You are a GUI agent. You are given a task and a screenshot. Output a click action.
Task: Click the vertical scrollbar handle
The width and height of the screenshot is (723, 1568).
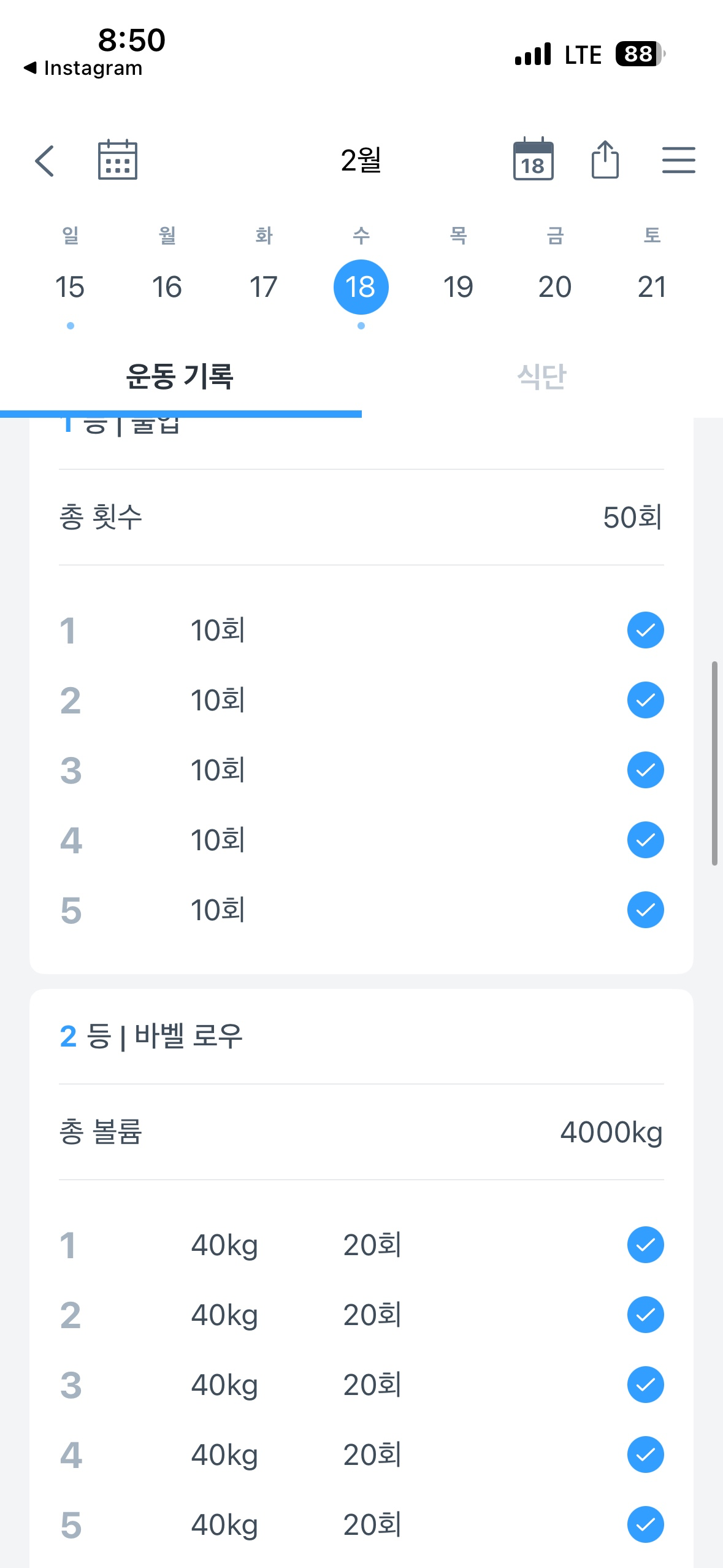714,763
